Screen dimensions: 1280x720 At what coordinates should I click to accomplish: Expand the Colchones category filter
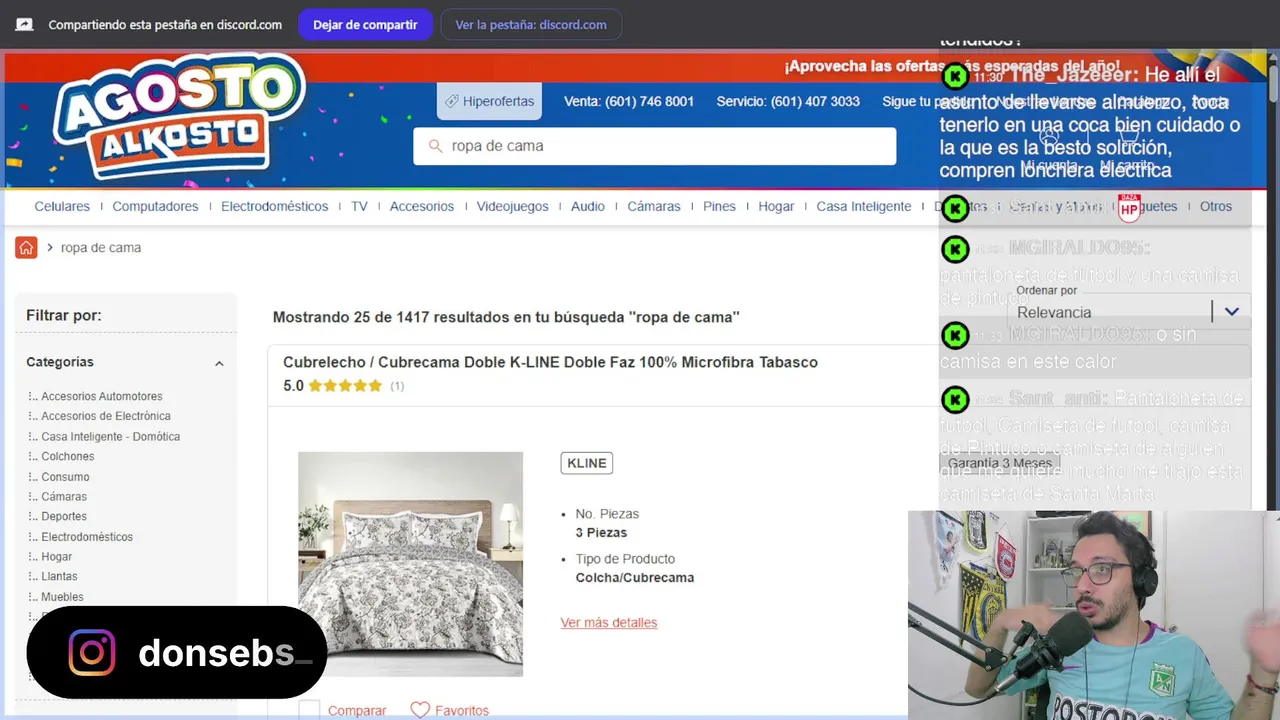click(67, 456)
